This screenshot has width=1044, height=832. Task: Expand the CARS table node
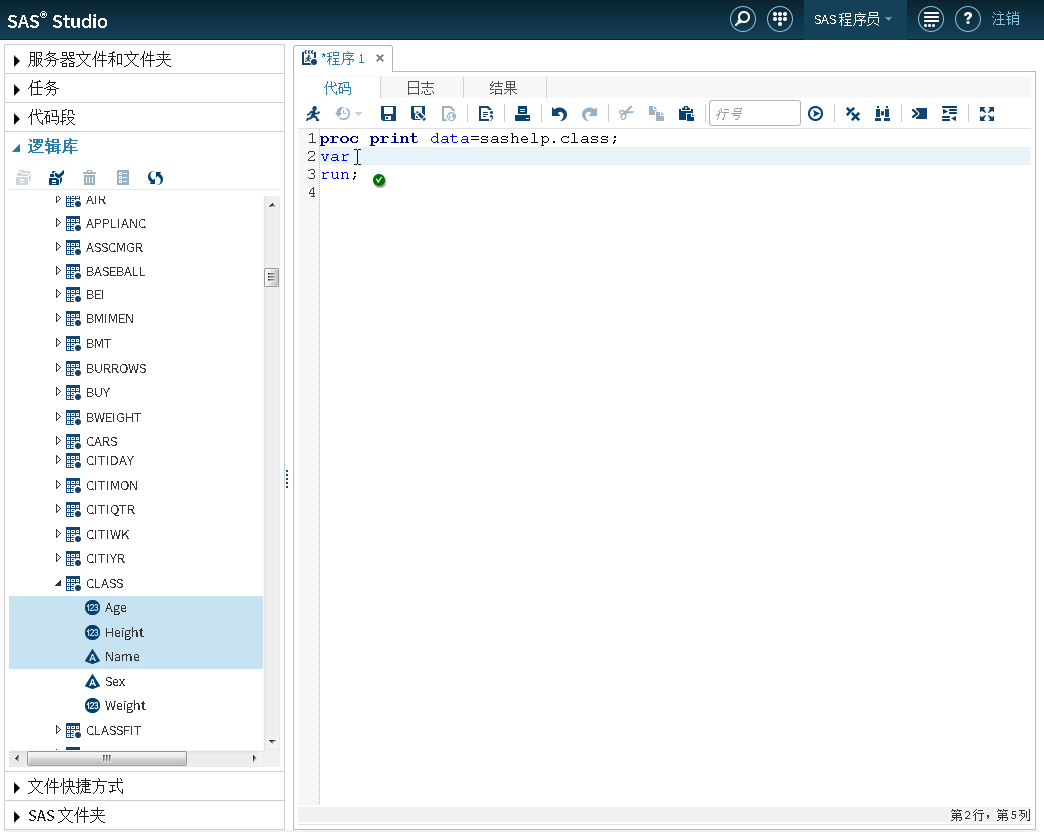point(59,441)
